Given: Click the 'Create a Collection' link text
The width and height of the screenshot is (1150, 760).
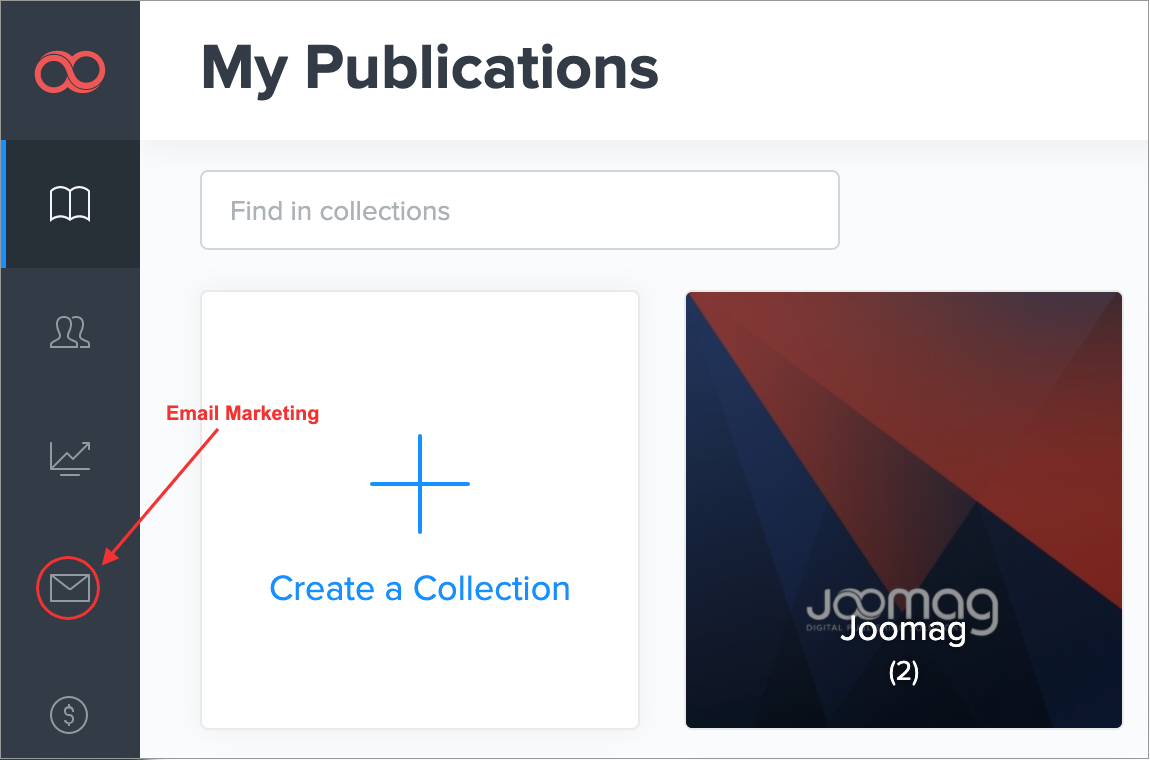Looking at the screenshot, I should tap(420, 588).
